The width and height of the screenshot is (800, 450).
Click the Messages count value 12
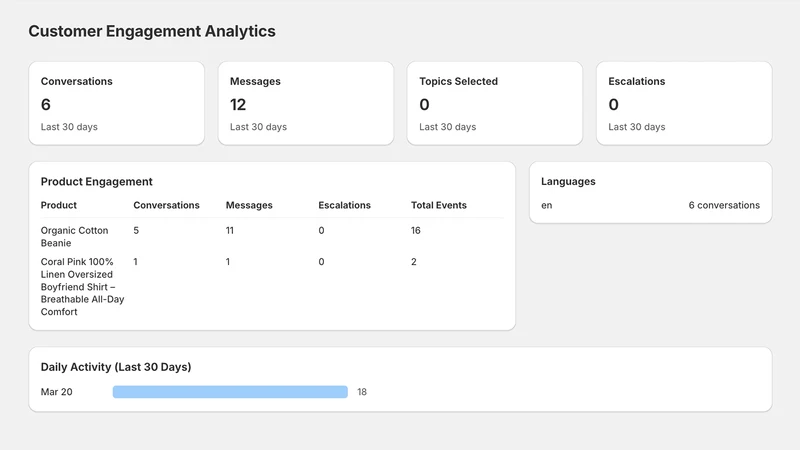click(238, 105)
